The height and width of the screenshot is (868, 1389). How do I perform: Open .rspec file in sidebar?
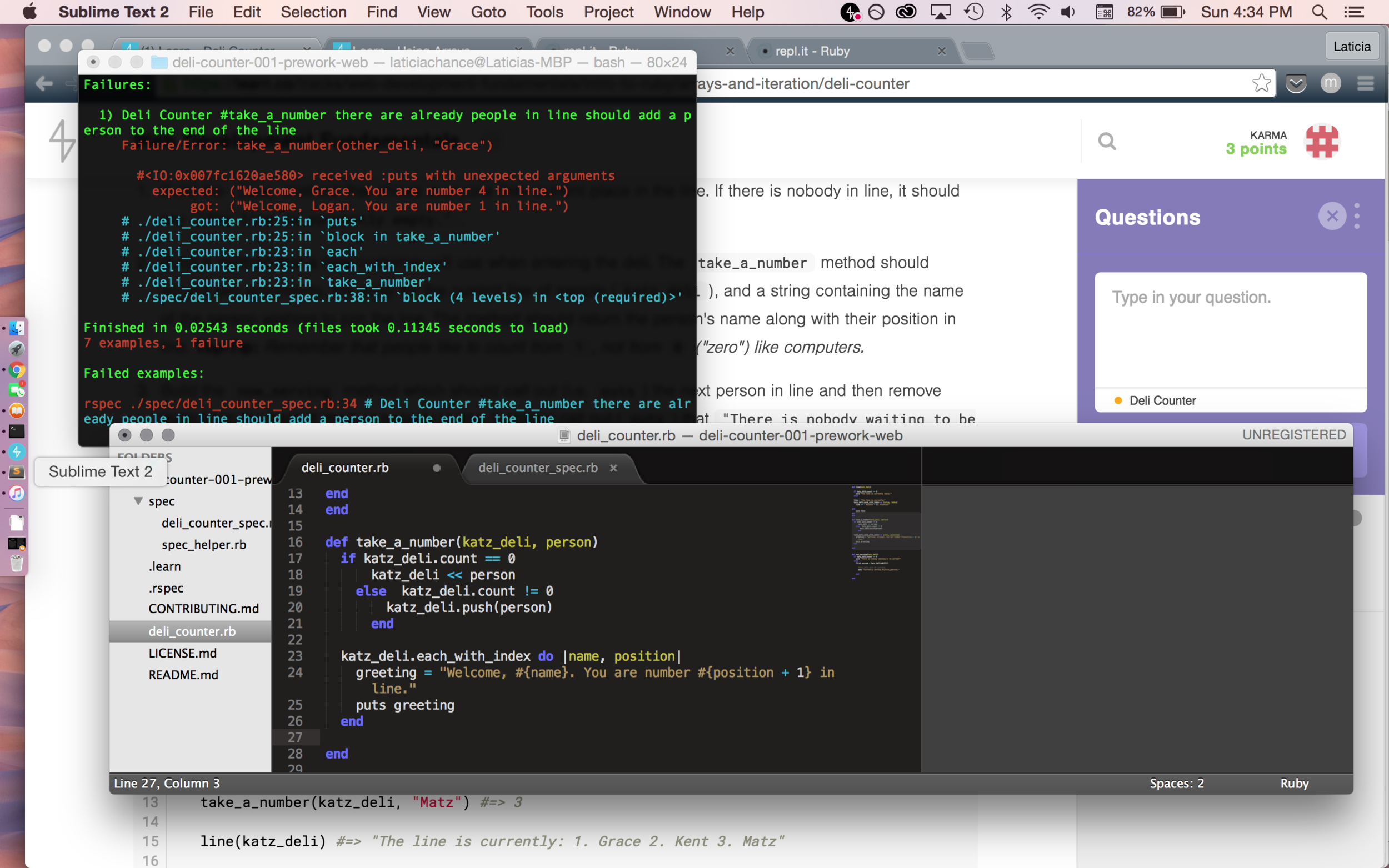click(166, 589)
